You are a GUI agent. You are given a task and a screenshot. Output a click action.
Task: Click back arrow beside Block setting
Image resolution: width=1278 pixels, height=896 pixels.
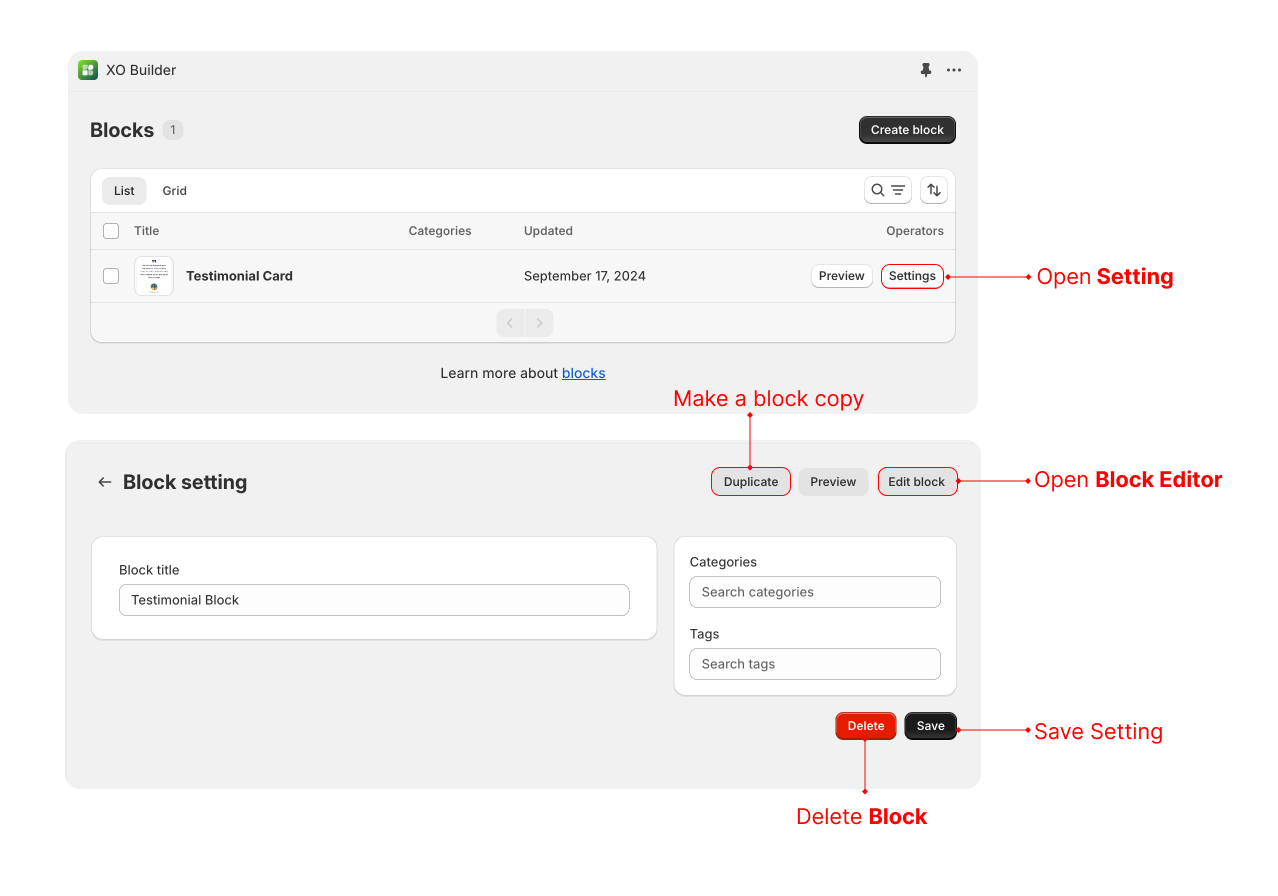point(104,482)
